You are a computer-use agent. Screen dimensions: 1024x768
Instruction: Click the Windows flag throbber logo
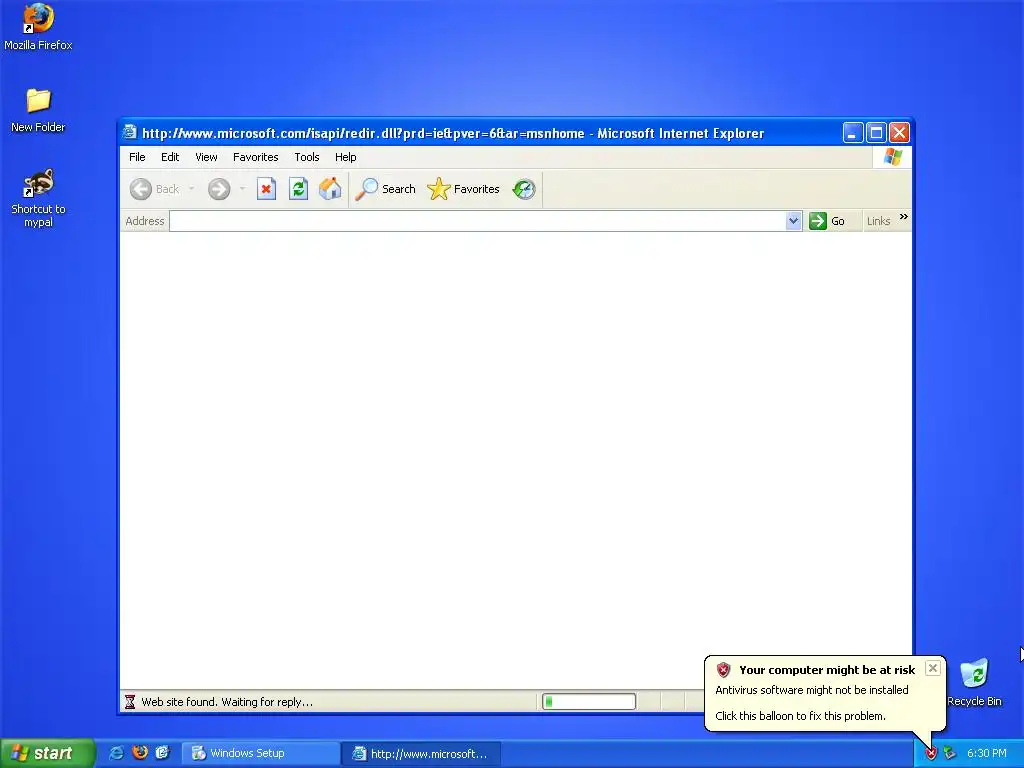click(x=893, y=157)
